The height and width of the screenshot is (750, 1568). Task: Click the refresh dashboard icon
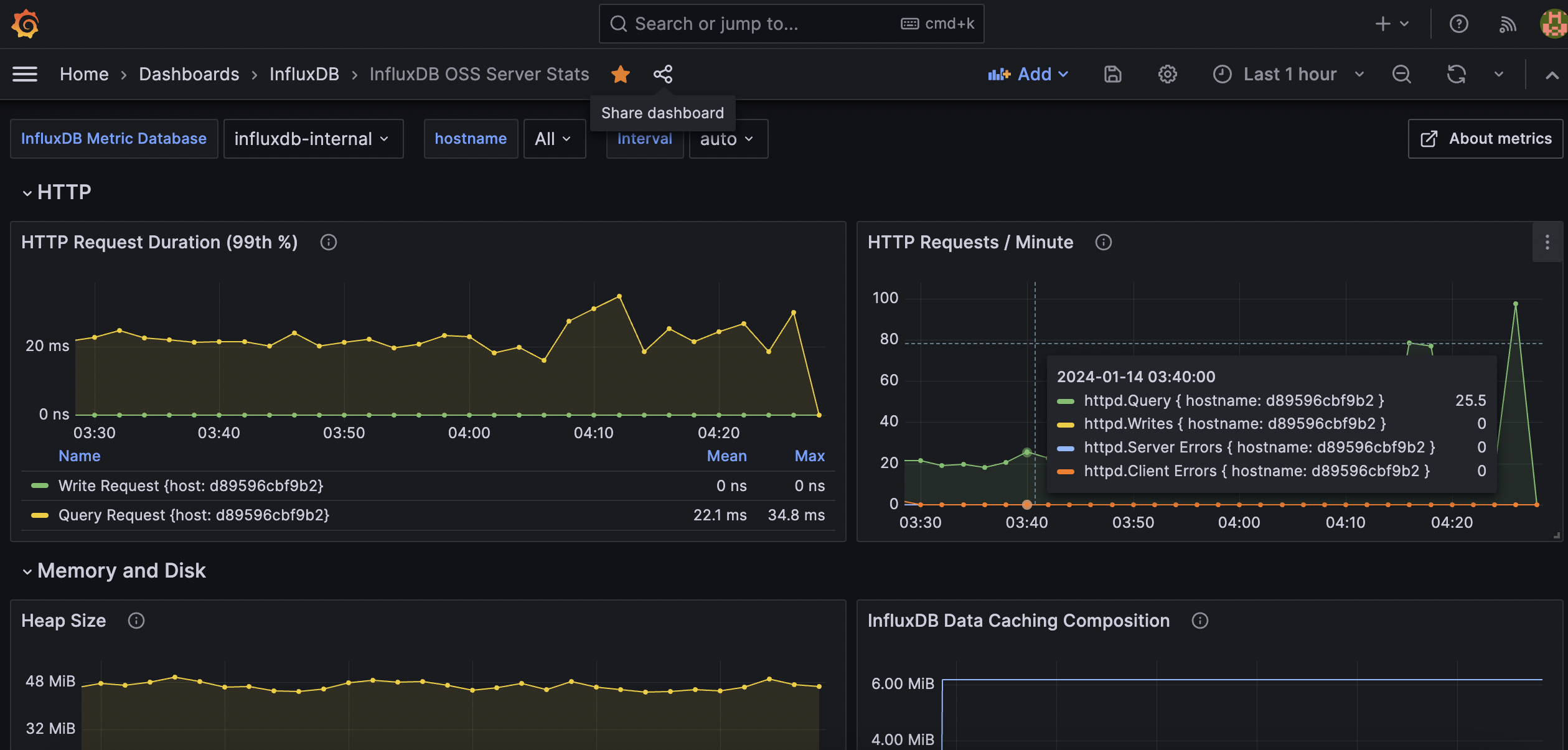[1456, 74]
